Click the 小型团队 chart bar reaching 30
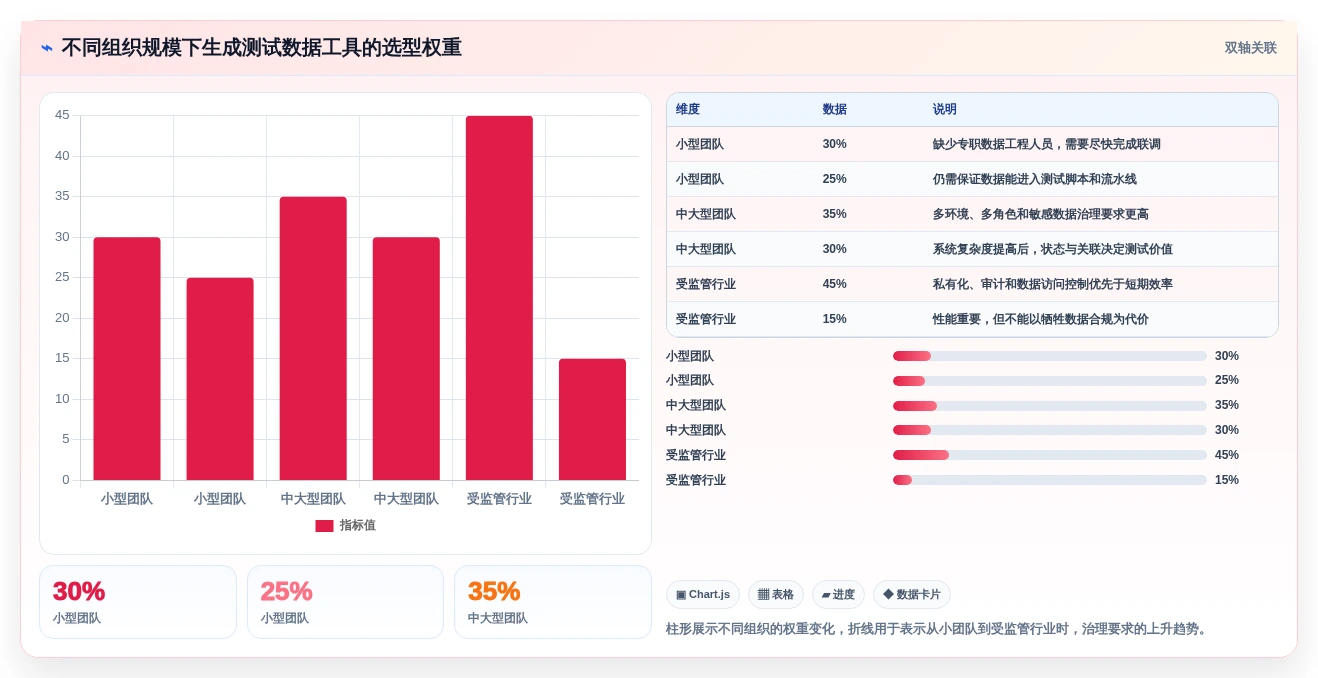The height and width of the screenshot is (678, 1318). [127, 359]
